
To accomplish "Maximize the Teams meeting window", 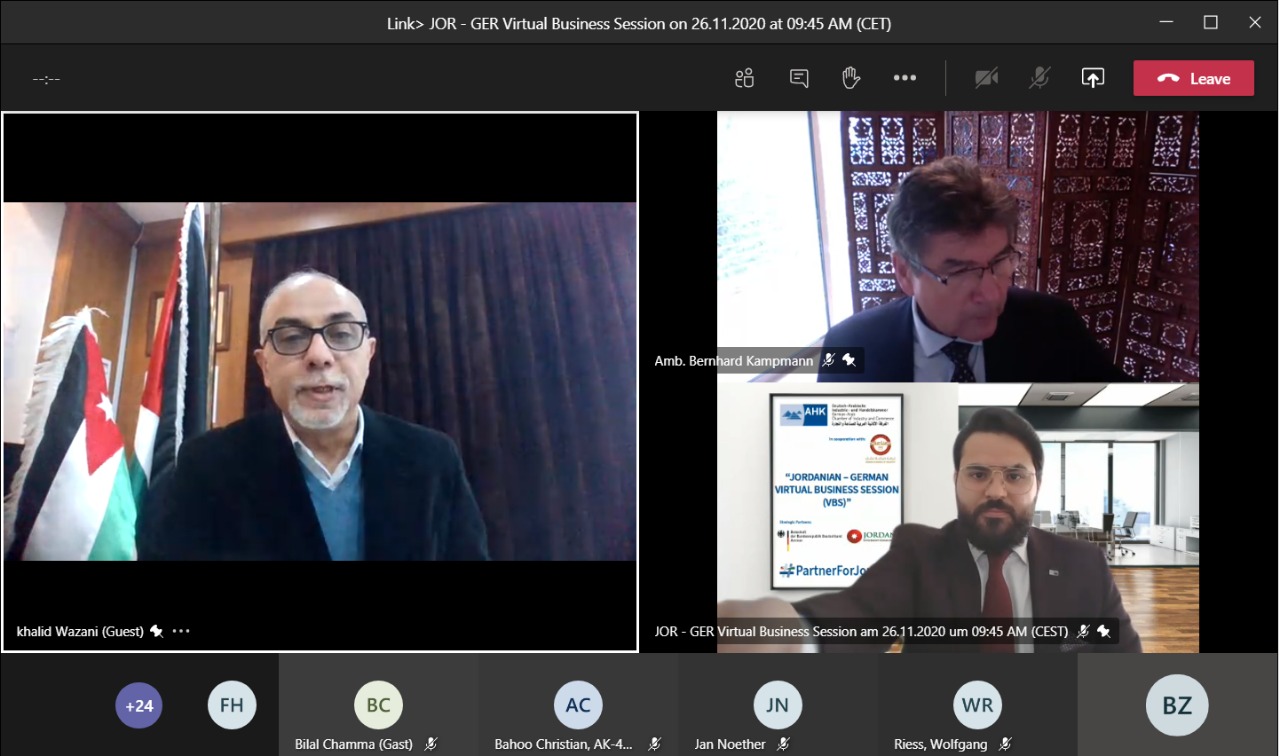I will pyautogui.click(x=1210, y=22).
